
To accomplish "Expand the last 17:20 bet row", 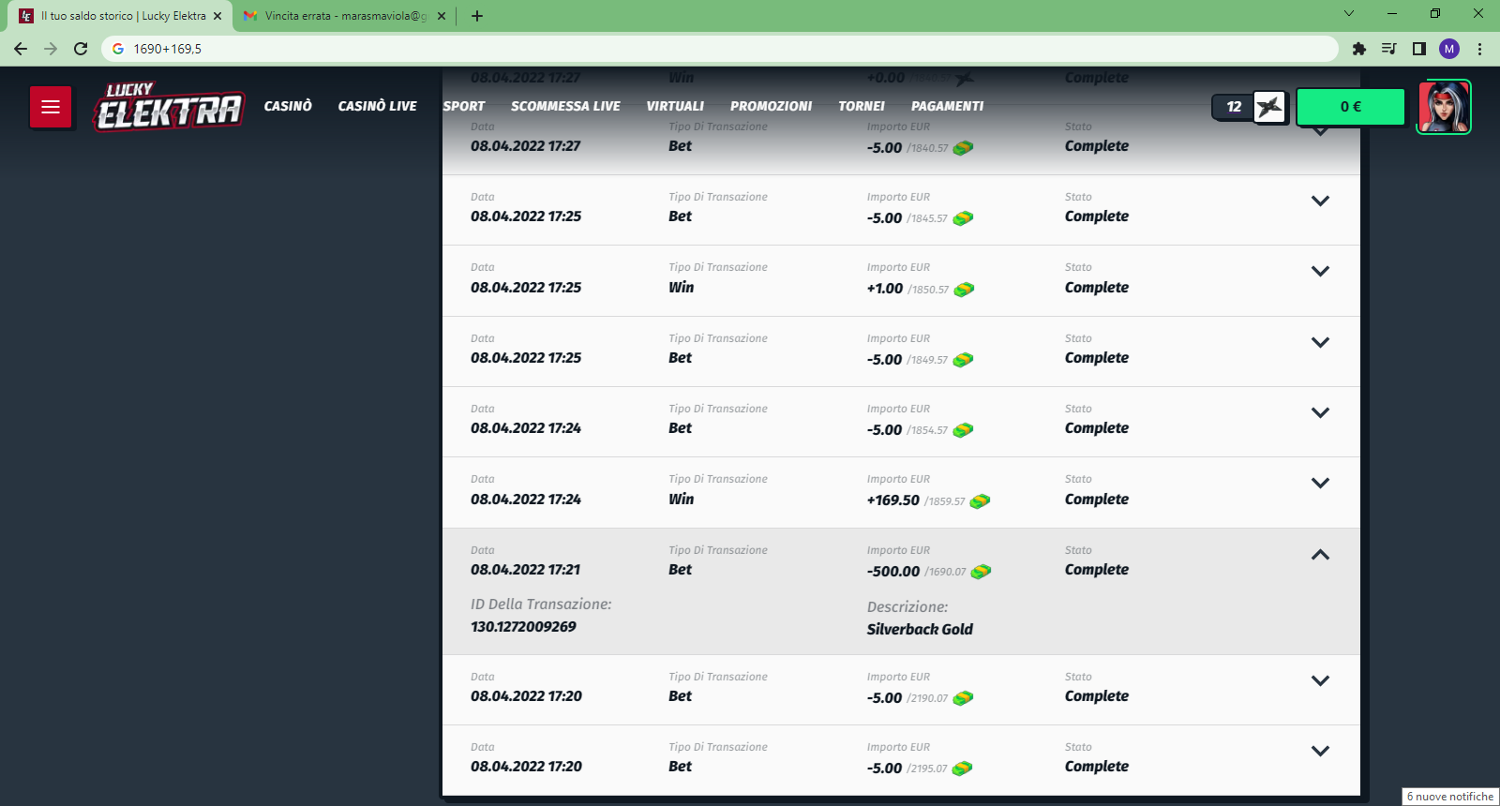I will [1320, 751].
